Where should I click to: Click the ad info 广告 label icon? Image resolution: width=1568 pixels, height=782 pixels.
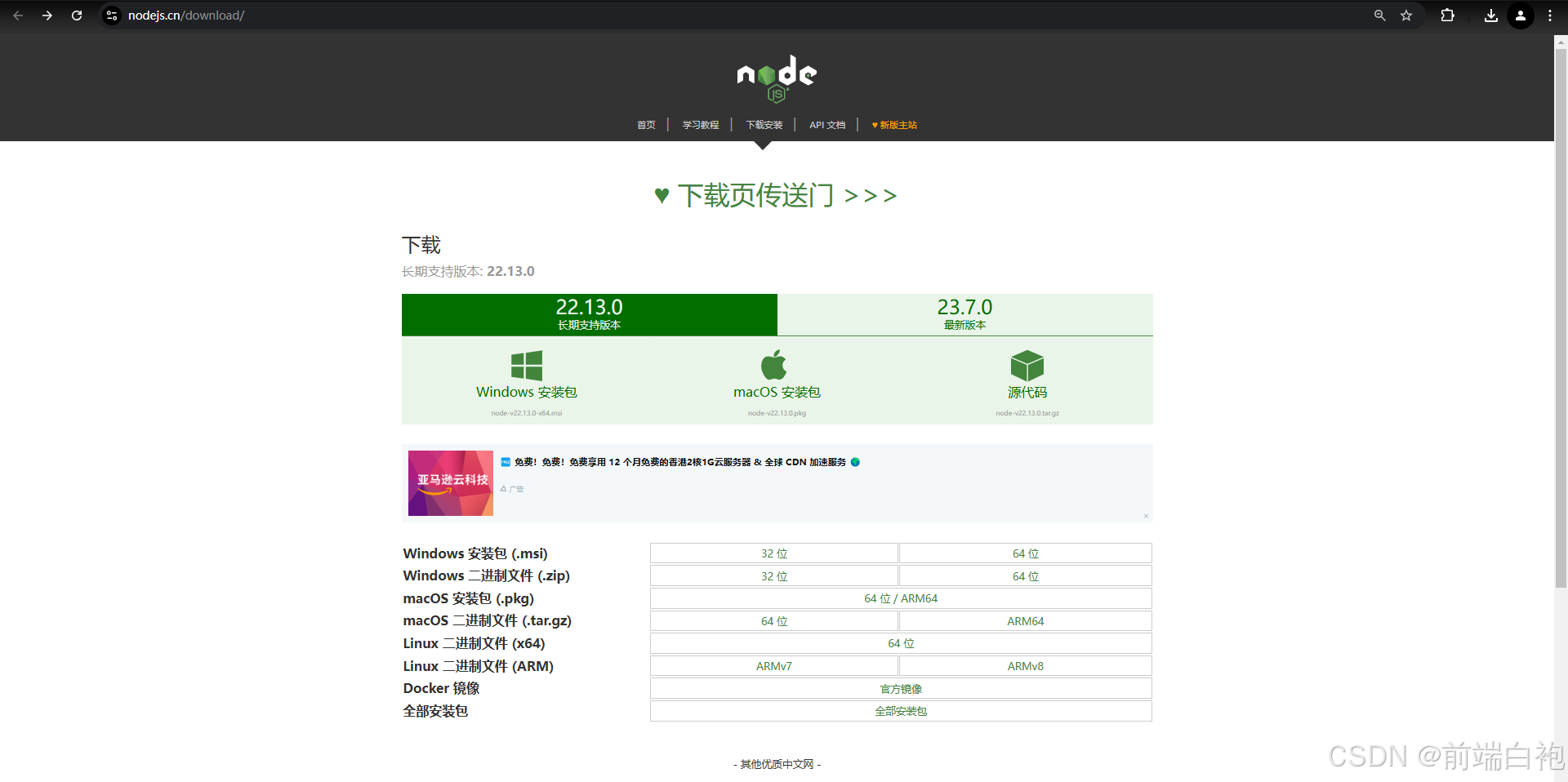512,489
